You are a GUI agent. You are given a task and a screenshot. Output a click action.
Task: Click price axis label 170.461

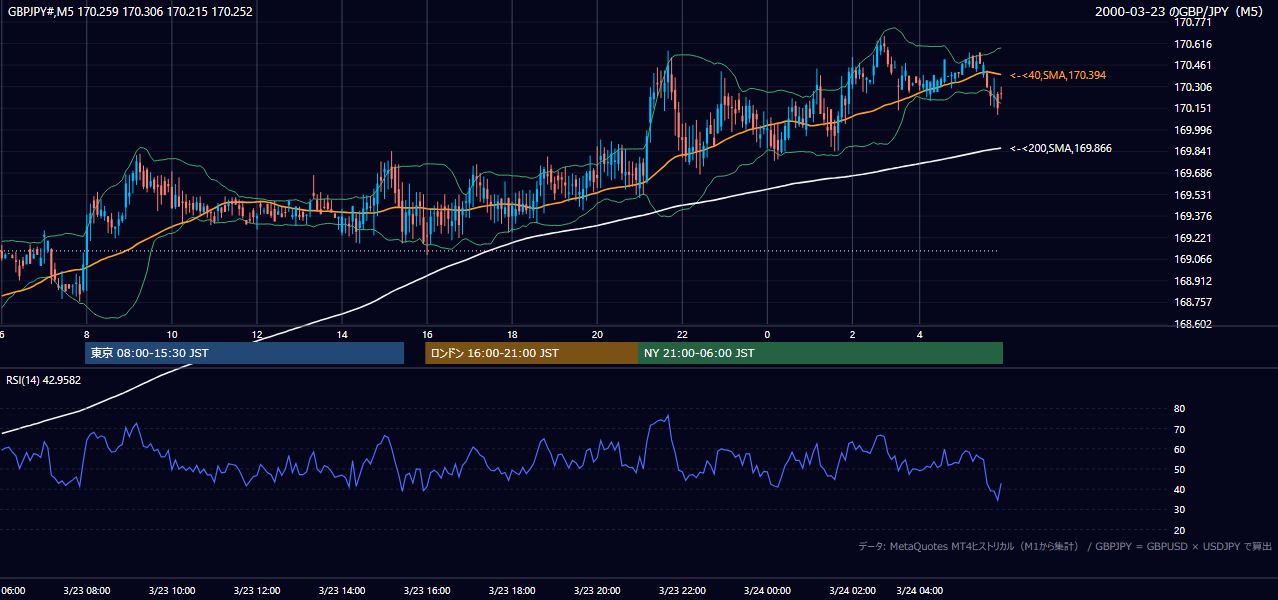pyautogui.click(x=1194, y=65)
